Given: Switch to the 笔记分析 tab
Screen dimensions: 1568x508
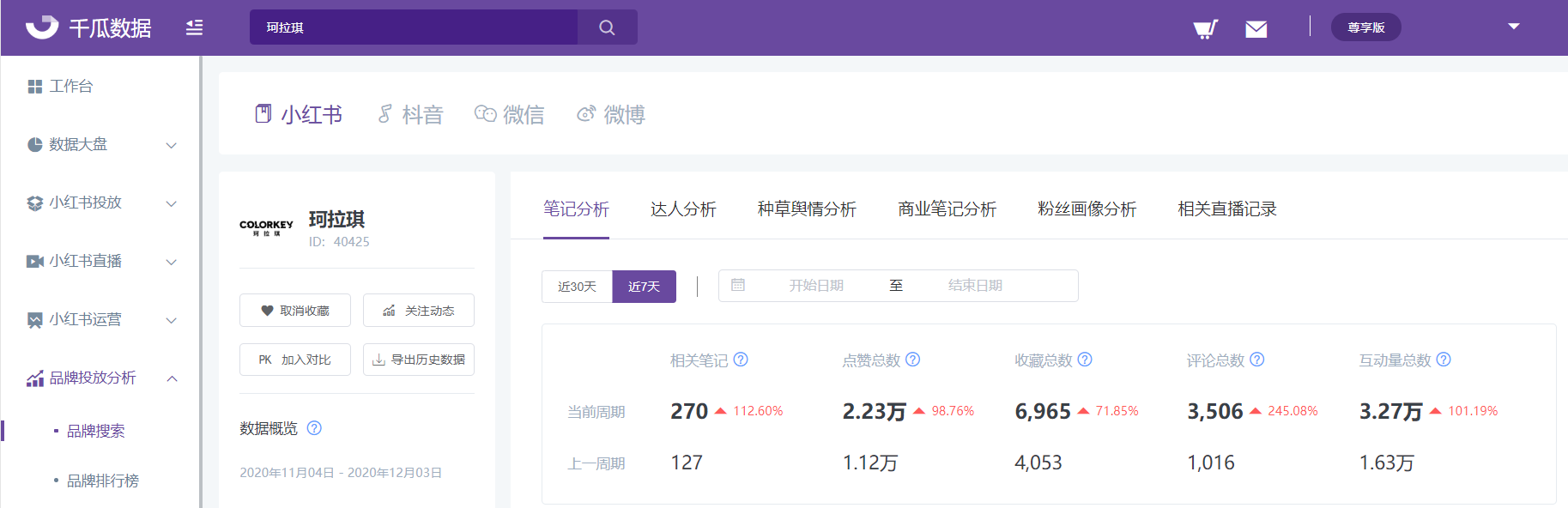Looking at the screenshot, I should pos(576,209).
